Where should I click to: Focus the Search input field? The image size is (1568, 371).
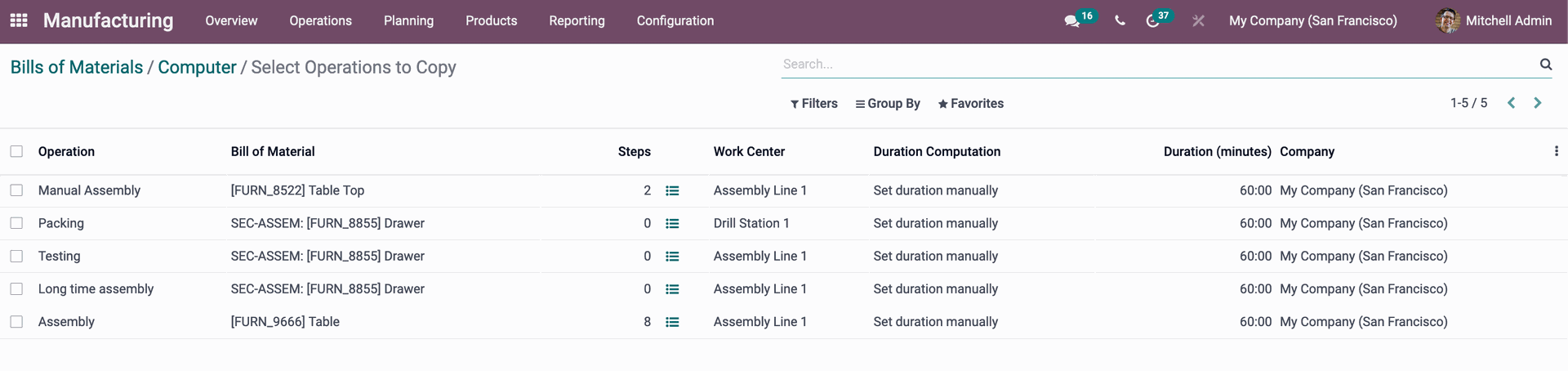[x=1158, y=64]
